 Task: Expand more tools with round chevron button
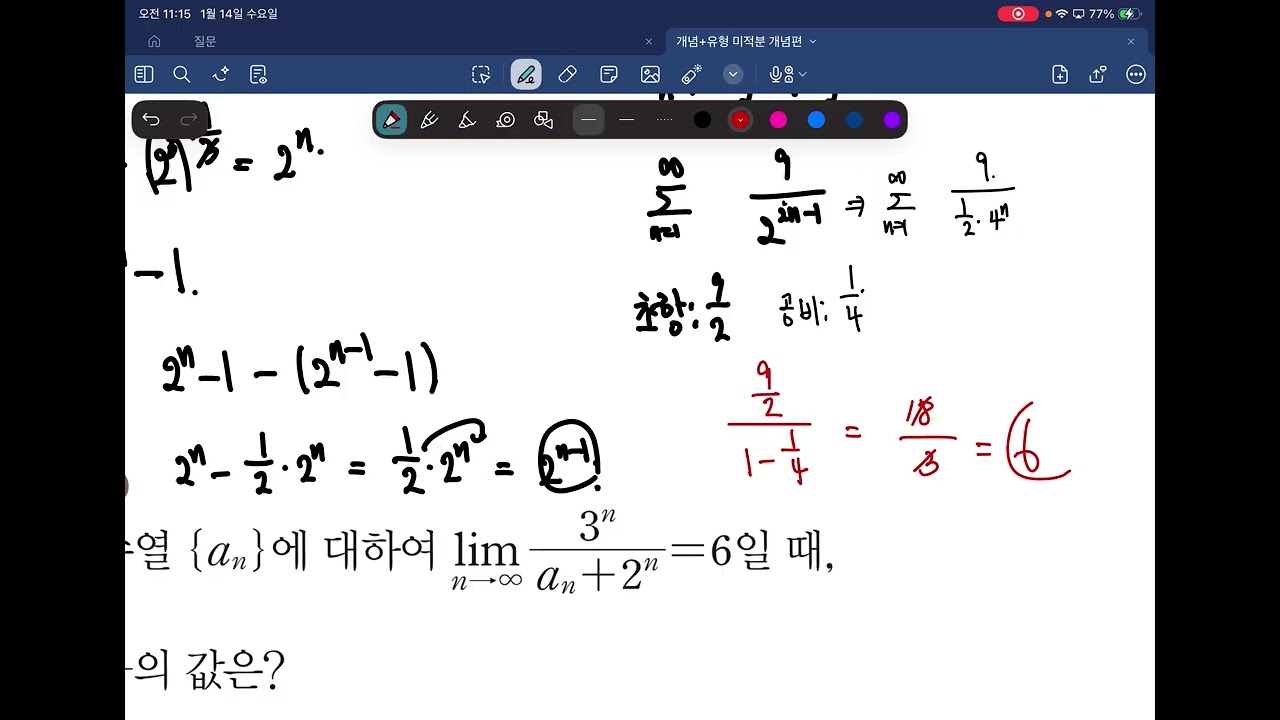click(x=733, y=74)
